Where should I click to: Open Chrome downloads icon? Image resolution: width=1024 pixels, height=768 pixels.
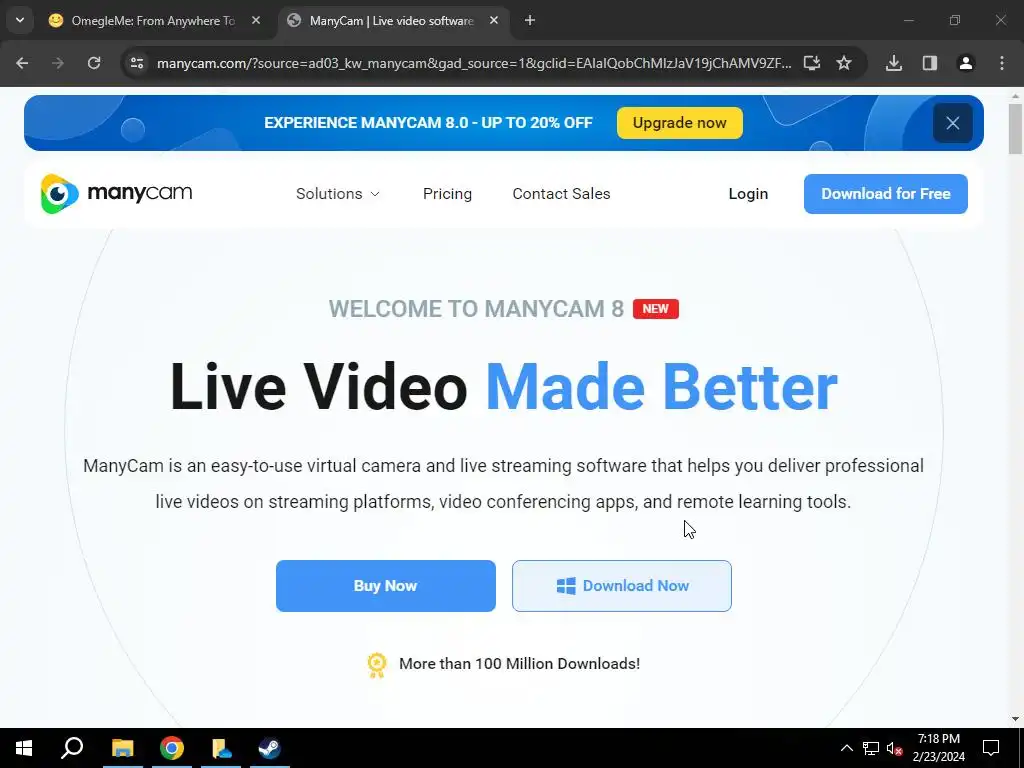tap(894, 63)
